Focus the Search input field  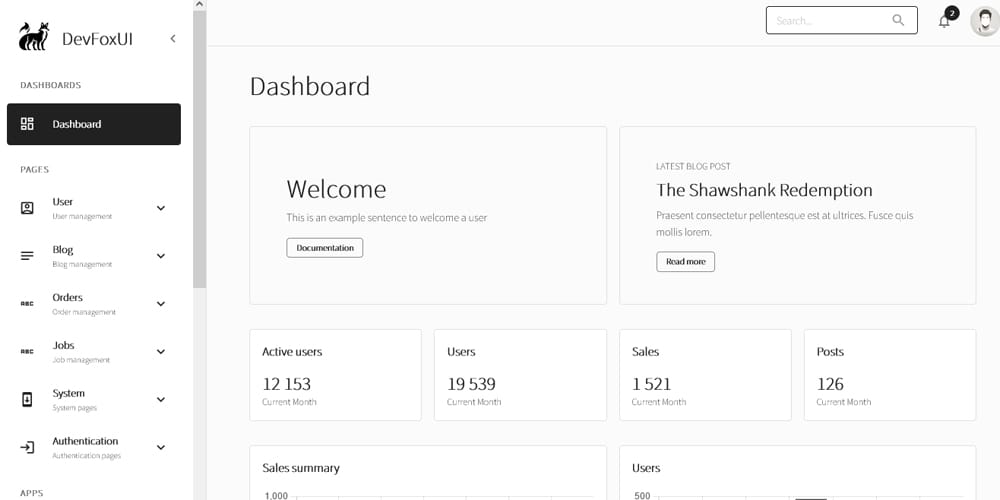tap(828, 20)
